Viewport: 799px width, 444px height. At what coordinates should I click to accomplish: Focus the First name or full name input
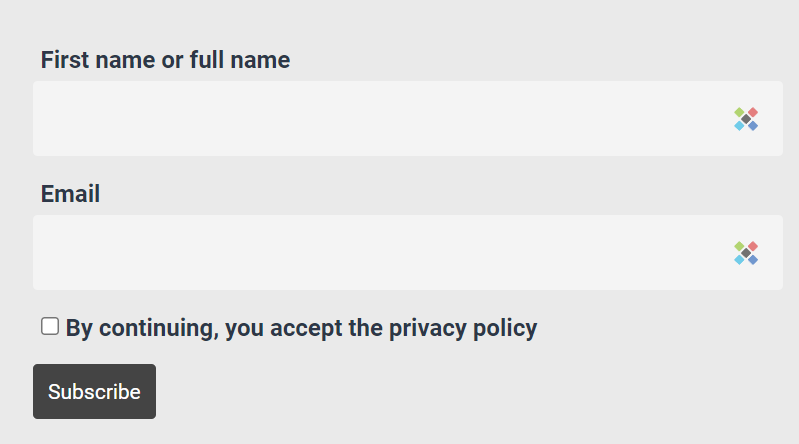[x=408, y=118]
